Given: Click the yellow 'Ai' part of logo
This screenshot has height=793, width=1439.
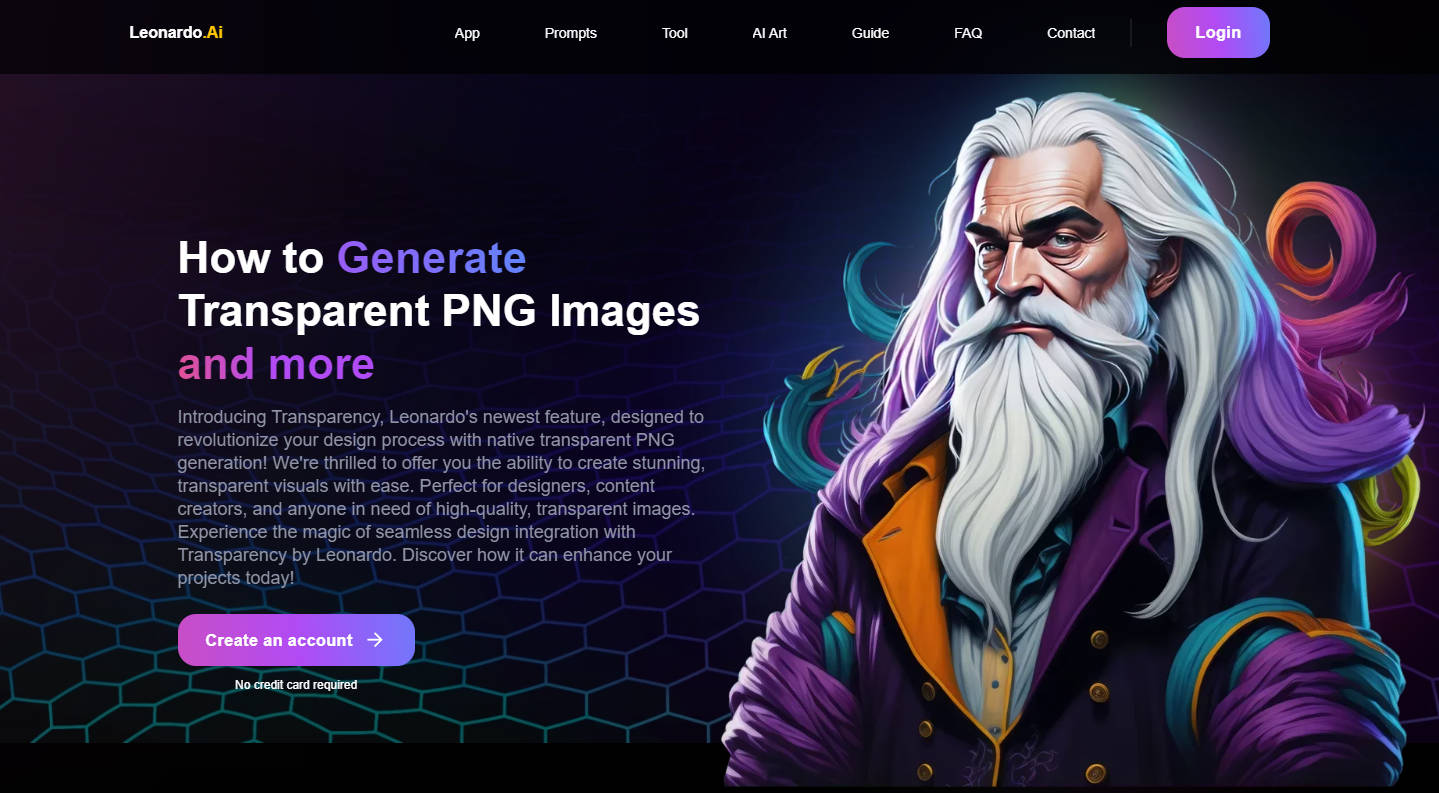Looking at the screenshot, I should coord(213,32).
